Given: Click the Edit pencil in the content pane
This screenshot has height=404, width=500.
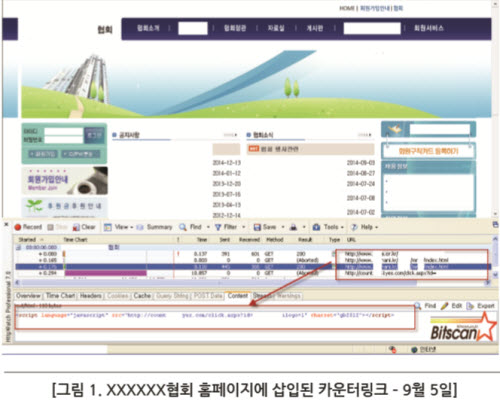Looking at the screenshot, I should (x=444, y=306).
